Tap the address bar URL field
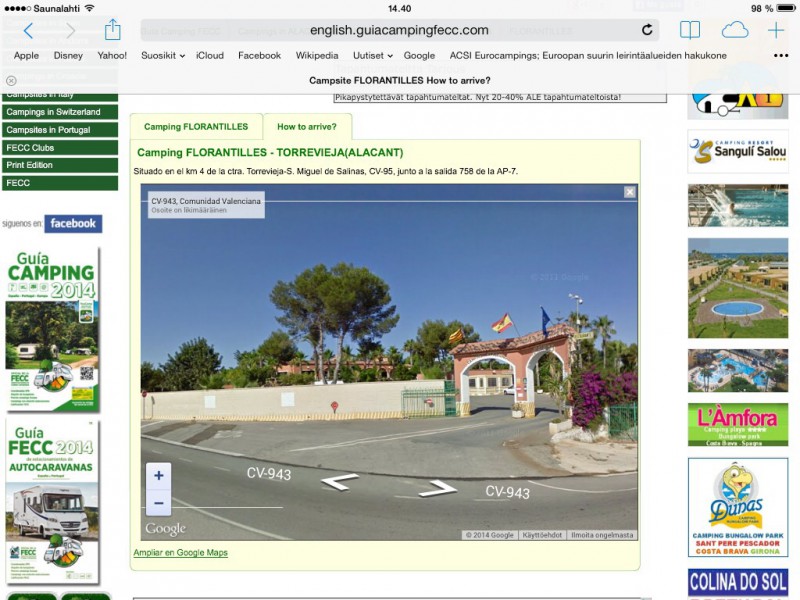This screenshot has height=600, width=800. (x=400, y=30)
